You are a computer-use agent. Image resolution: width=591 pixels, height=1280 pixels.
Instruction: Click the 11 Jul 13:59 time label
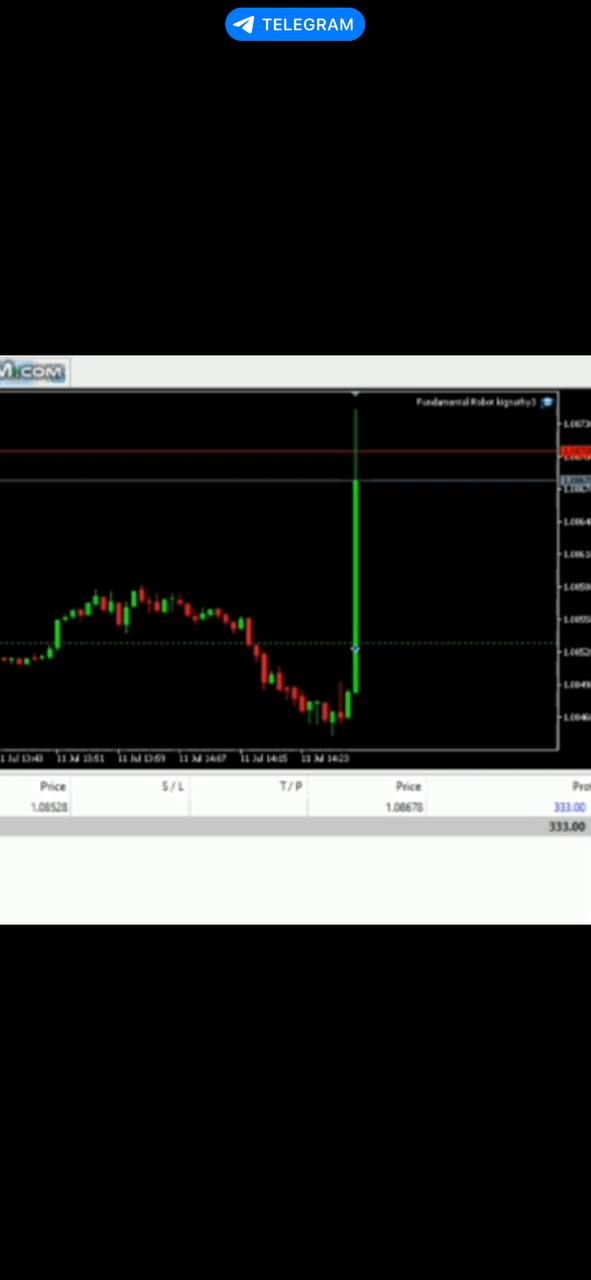point(142,759)
